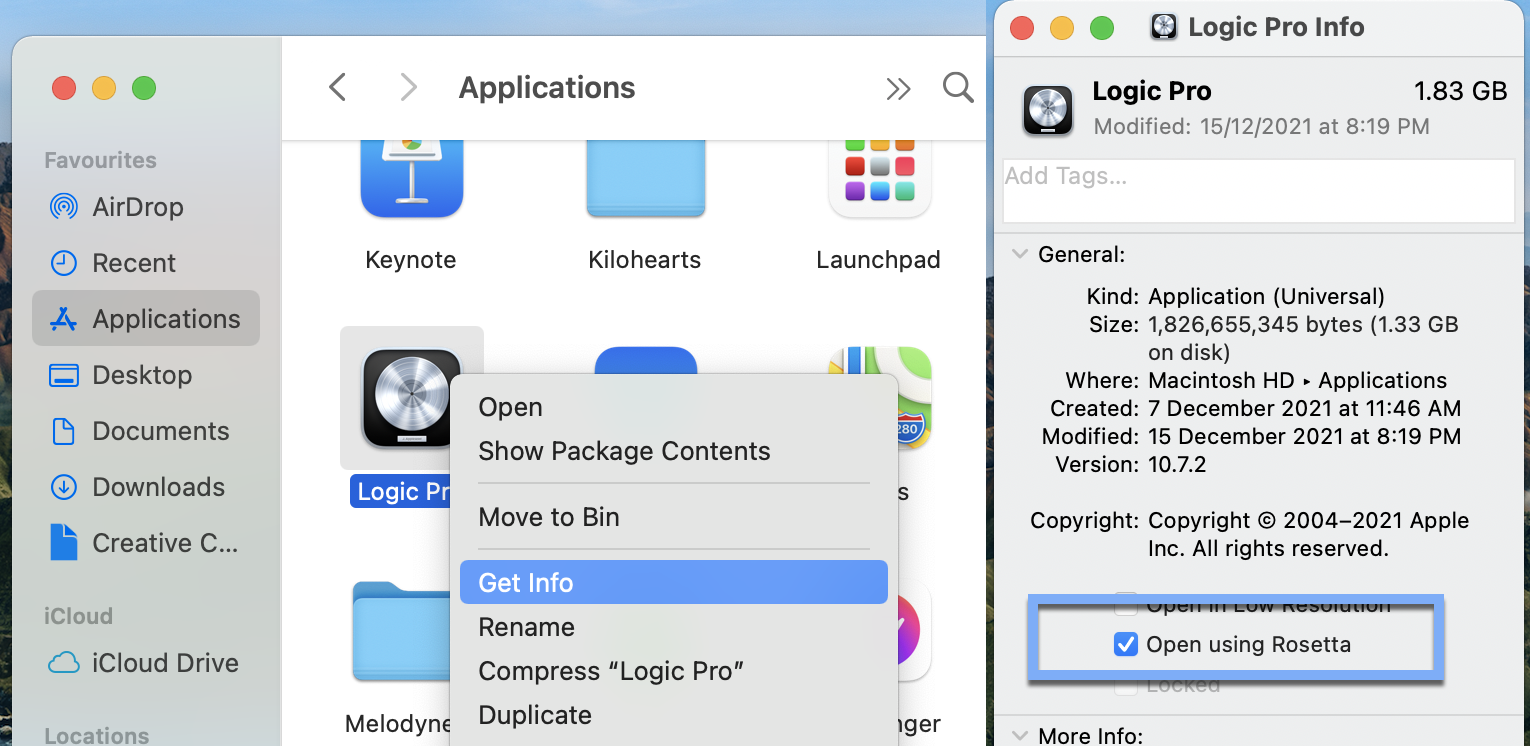
Task: Click the Finder forward arrow button
Action: click(407, 88)
